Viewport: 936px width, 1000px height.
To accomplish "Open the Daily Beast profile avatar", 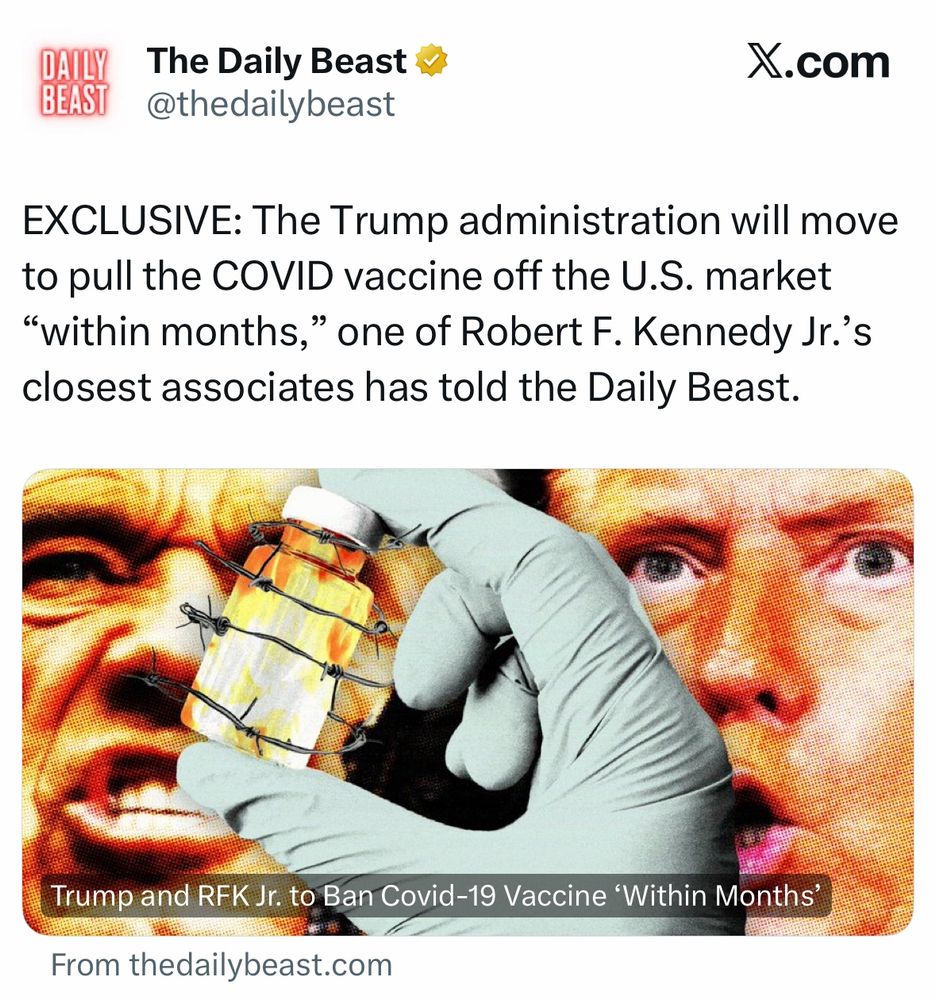I will (73, 83).
